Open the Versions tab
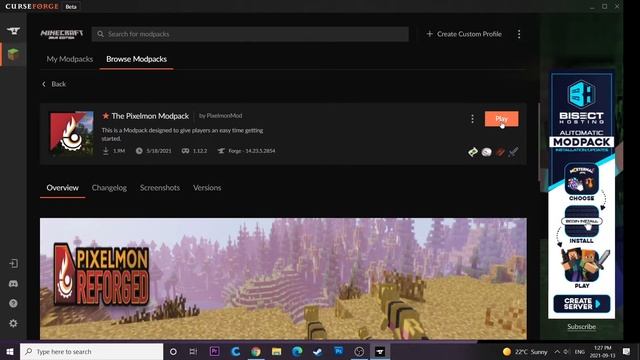 pyautogui.click(x=207, y=188)
